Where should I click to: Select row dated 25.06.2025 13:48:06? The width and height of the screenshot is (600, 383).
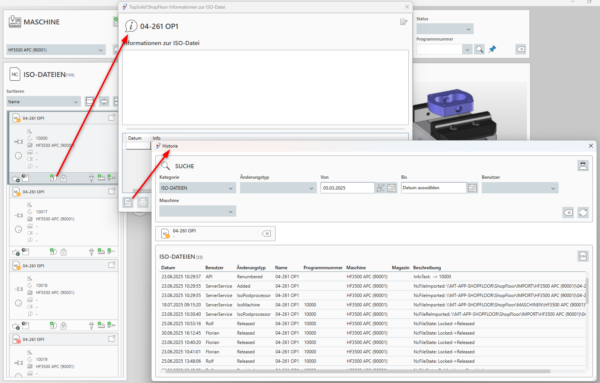tap(372, 361)
